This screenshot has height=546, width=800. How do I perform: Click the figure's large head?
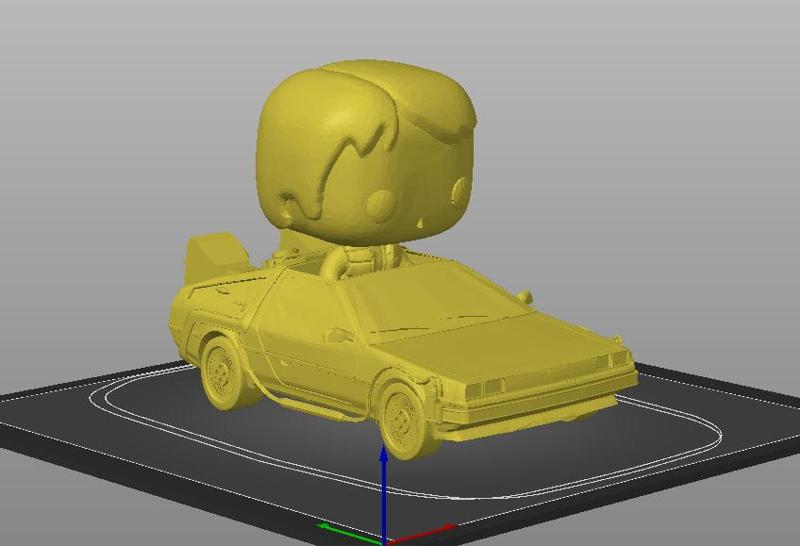(366, 153)
